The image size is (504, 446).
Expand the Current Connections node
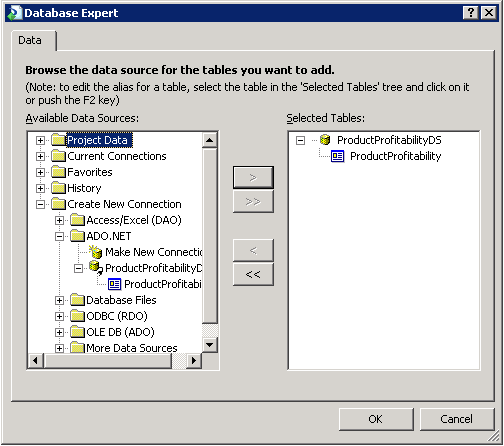(40, 156)
